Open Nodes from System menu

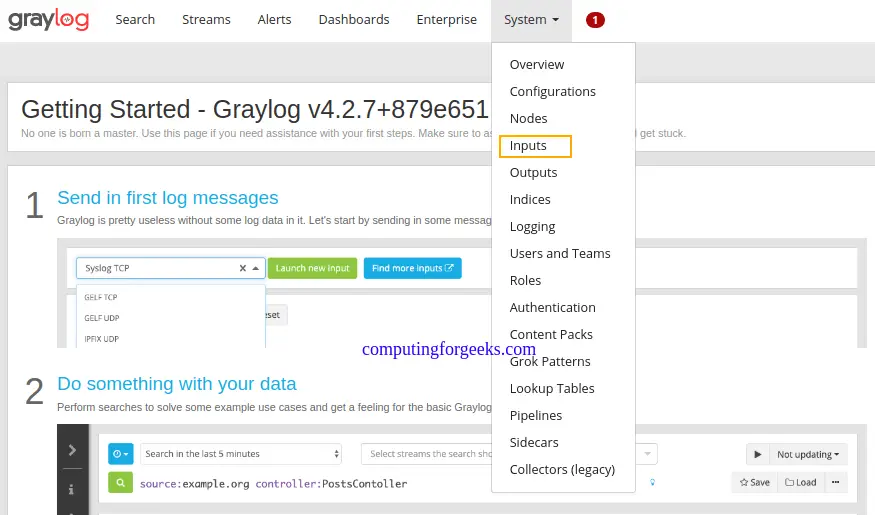(528, 119)
